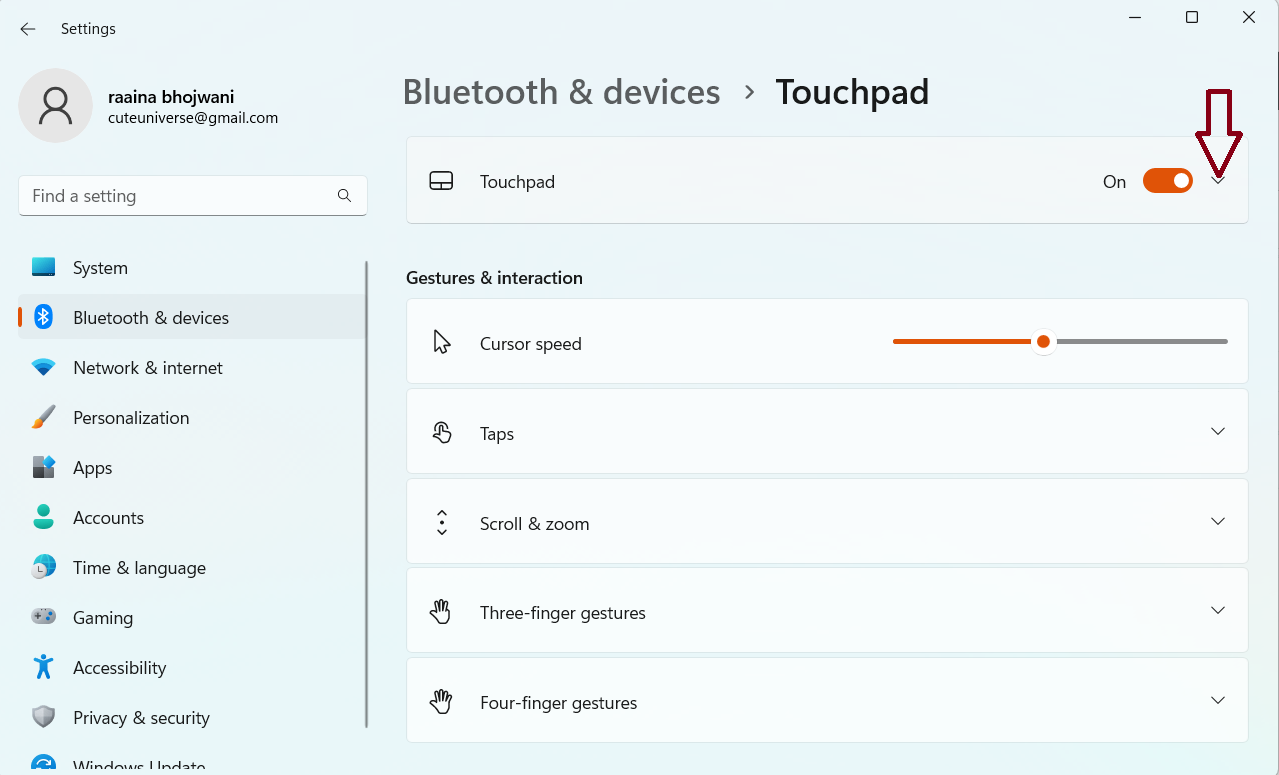The image size is (1279, 775).
Task: Go to Time & language settings
Action: point(139,568)
